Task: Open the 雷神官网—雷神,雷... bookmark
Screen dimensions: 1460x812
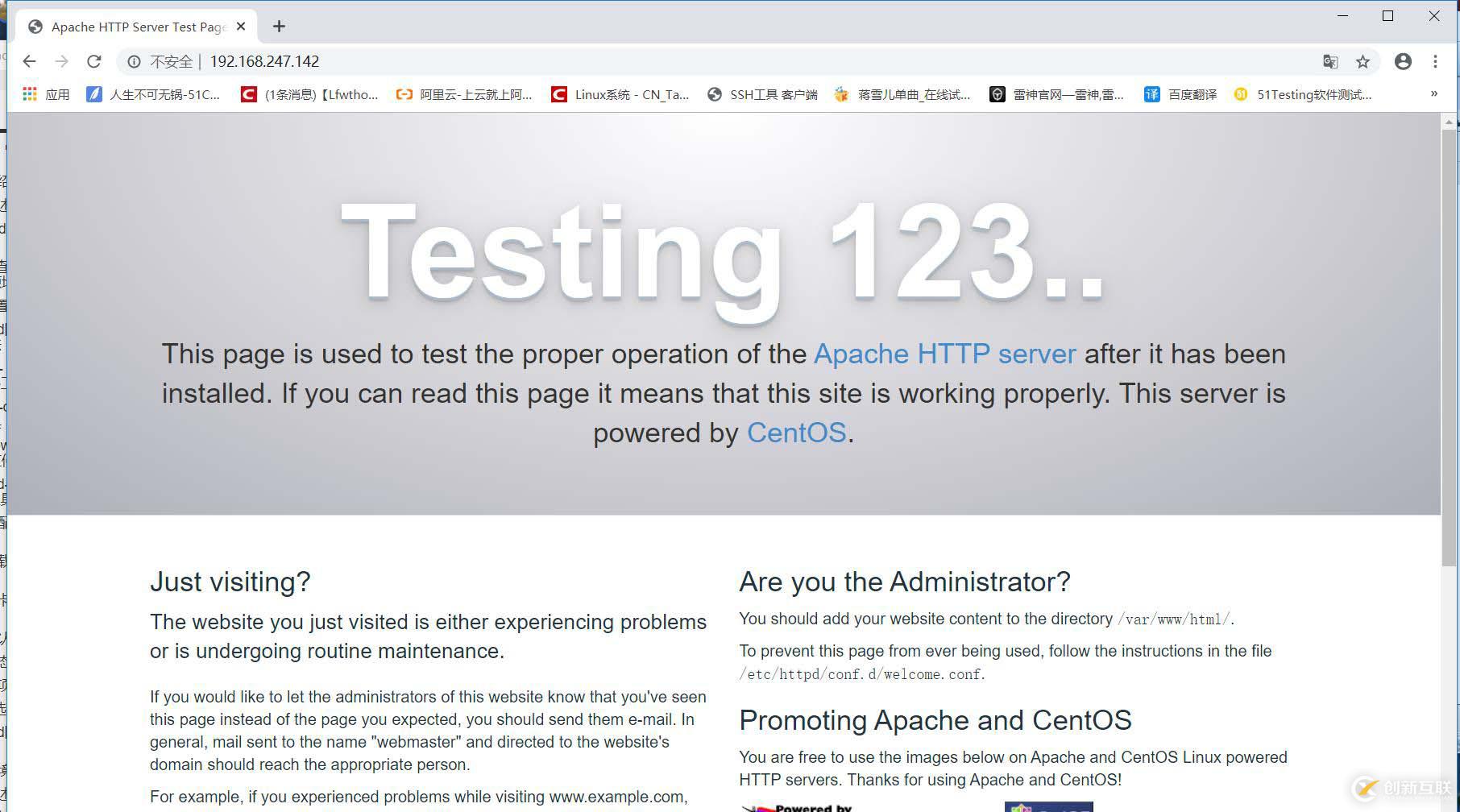Action: coord(1056,94)
